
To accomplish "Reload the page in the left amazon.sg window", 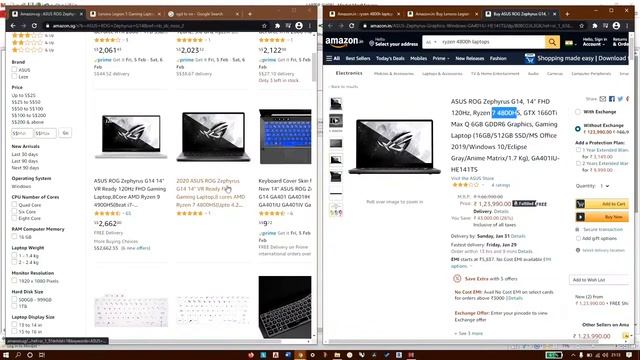I will (x=34, y=26).
